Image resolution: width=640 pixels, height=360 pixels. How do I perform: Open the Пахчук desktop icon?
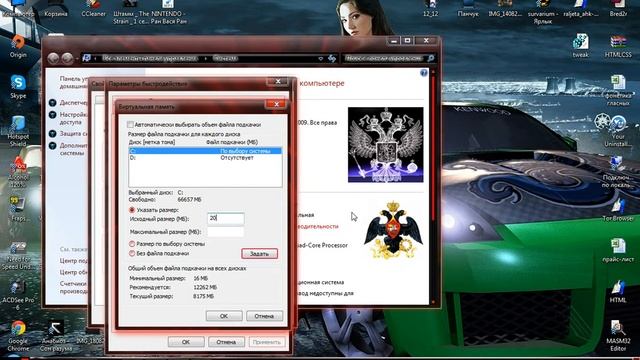[468, 9]
